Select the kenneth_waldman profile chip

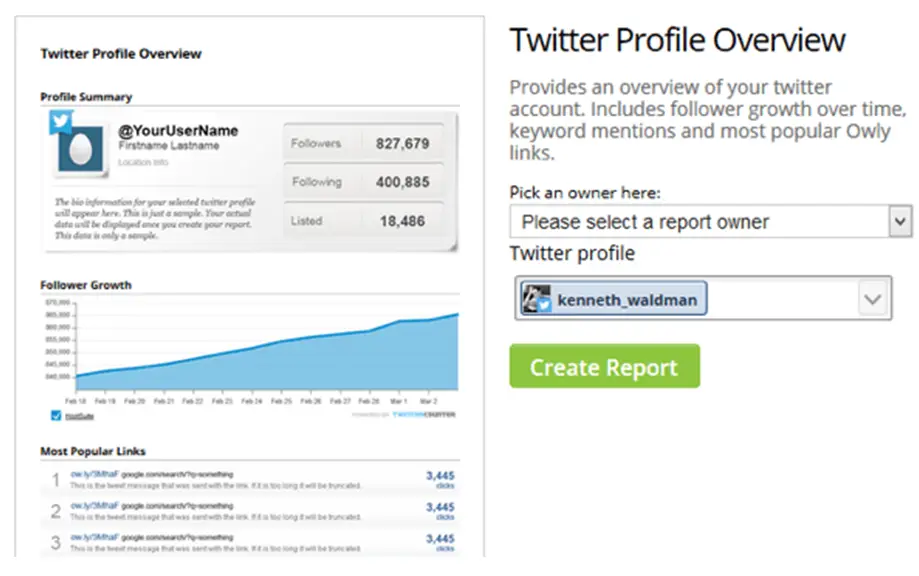[x=614, y=299]
